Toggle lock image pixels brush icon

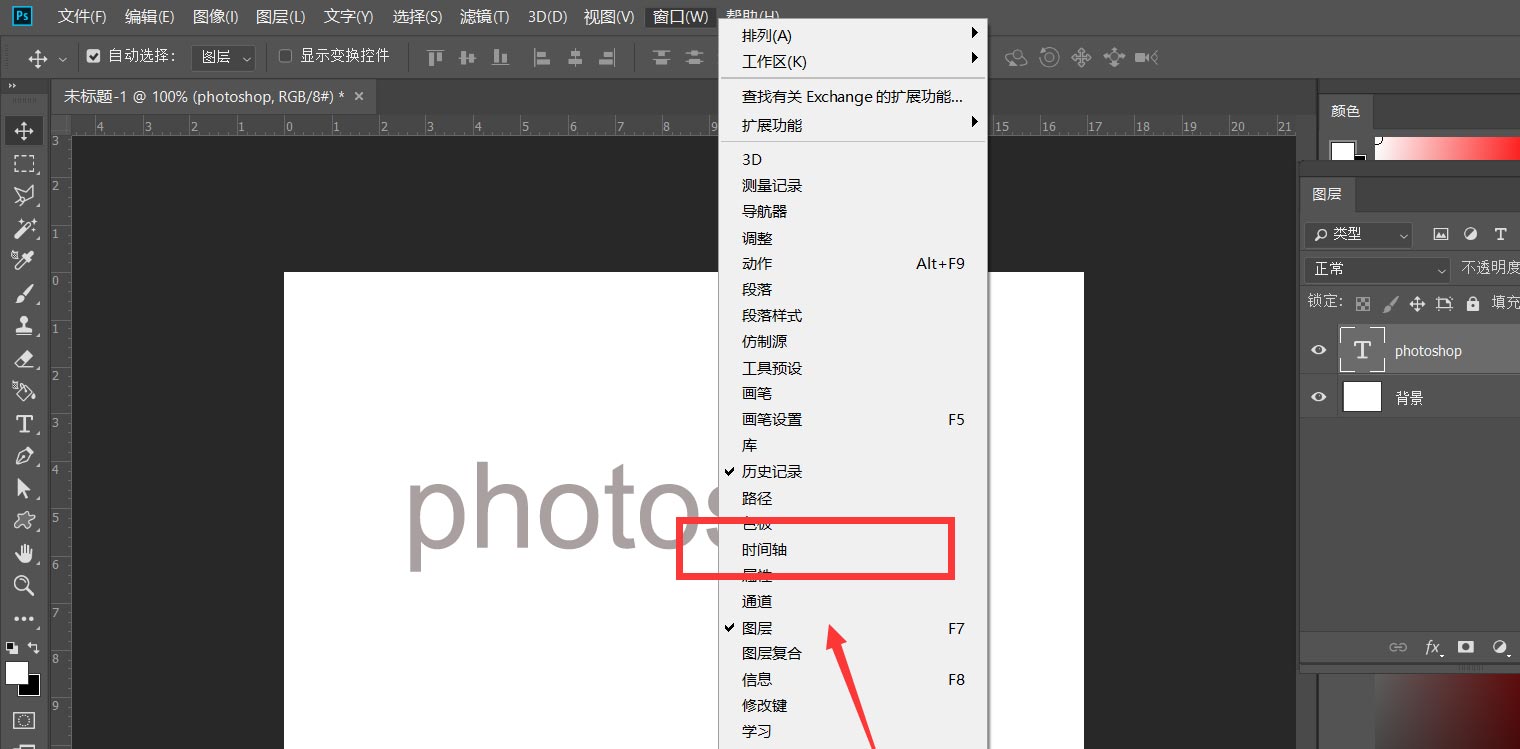coord(1390,303)
